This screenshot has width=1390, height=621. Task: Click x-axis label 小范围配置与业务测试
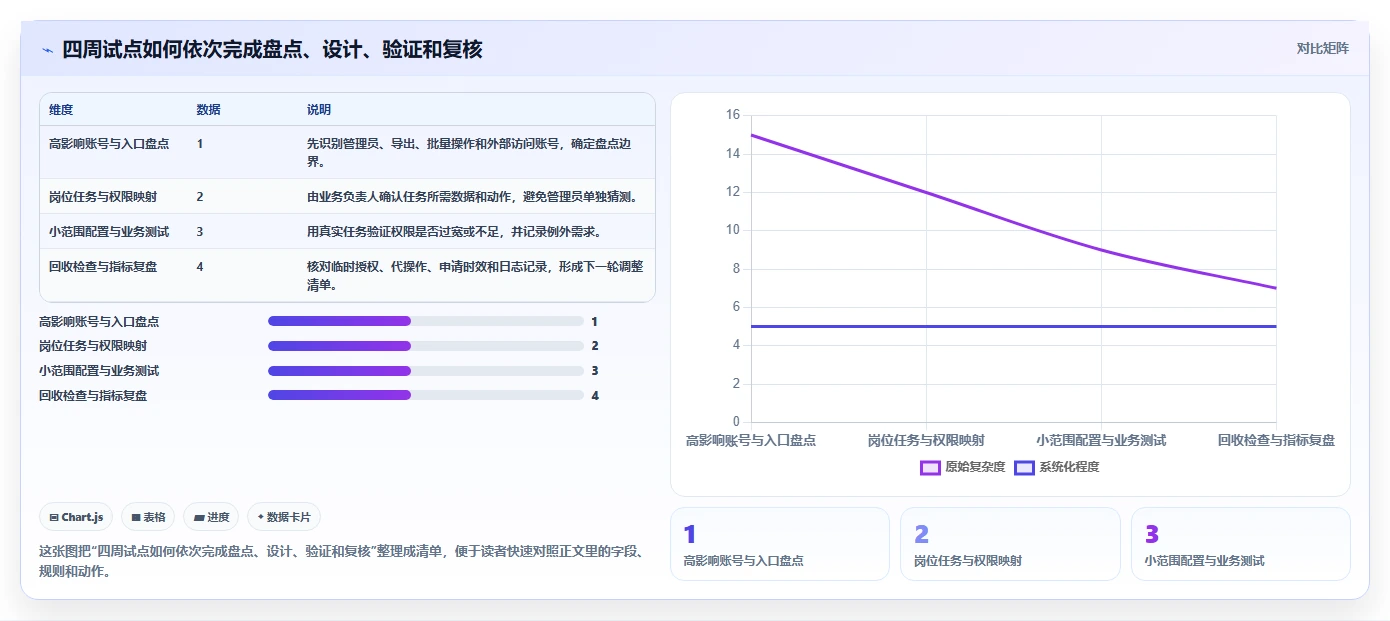click(x=1101, y=440)
